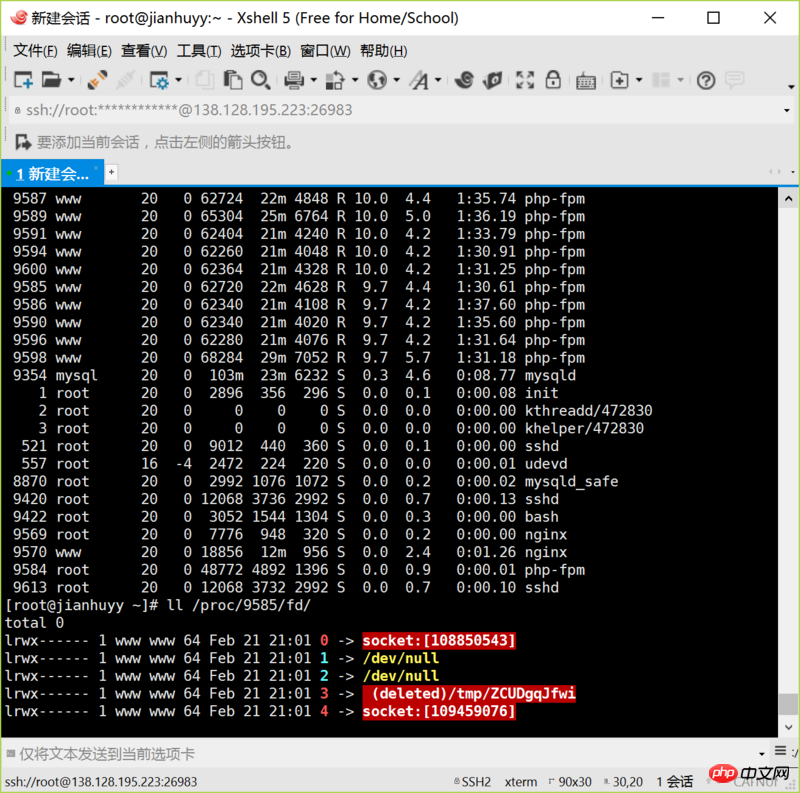Click the terminal scrollbar down arrow

788,727
